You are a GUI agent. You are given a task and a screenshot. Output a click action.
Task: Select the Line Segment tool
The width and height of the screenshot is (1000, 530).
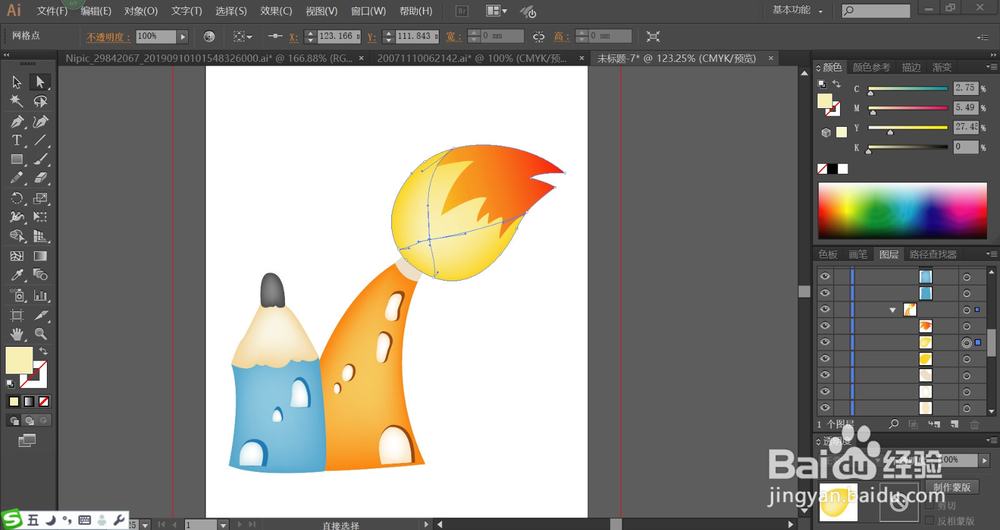point(40,140)
